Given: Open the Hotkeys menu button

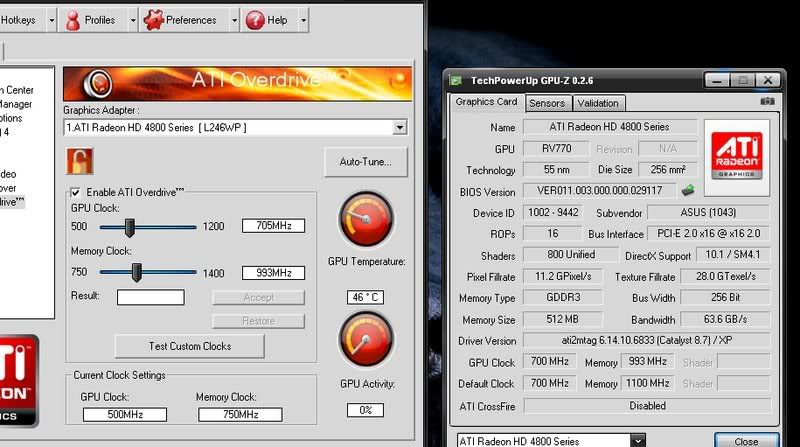Looking at the screenshot, I should 22,20.
